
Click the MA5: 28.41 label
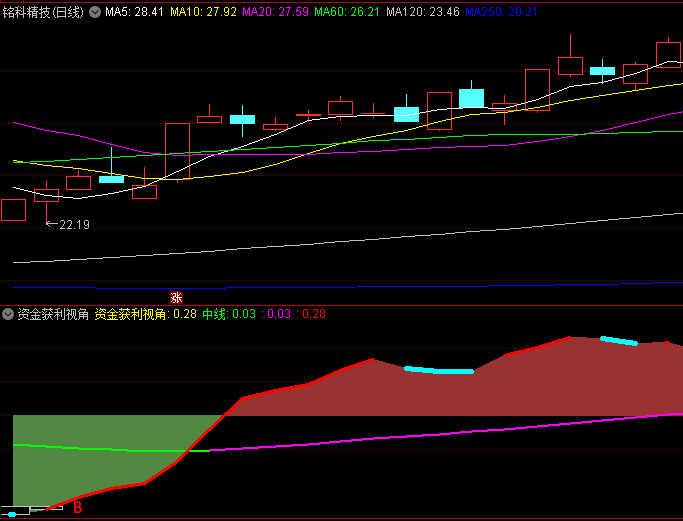coord(134,12)
